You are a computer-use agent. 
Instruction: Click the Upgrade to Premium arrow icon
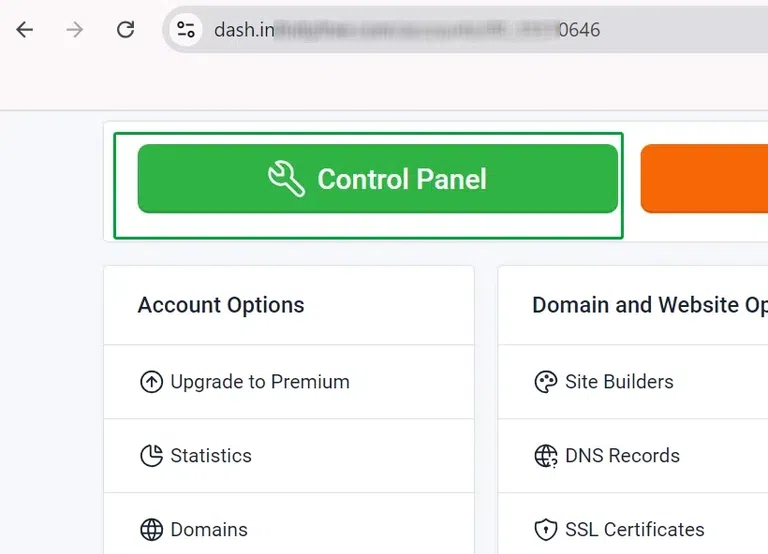[151, 382]
